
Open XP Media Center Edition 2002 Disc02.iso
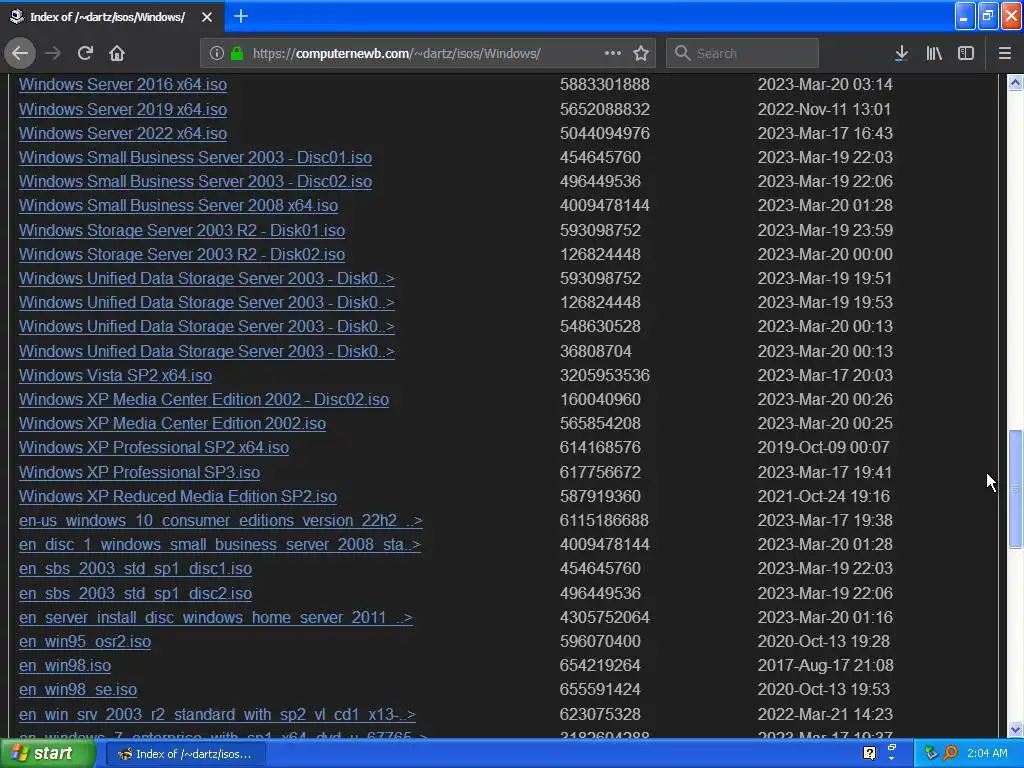[x=204, y=400]
